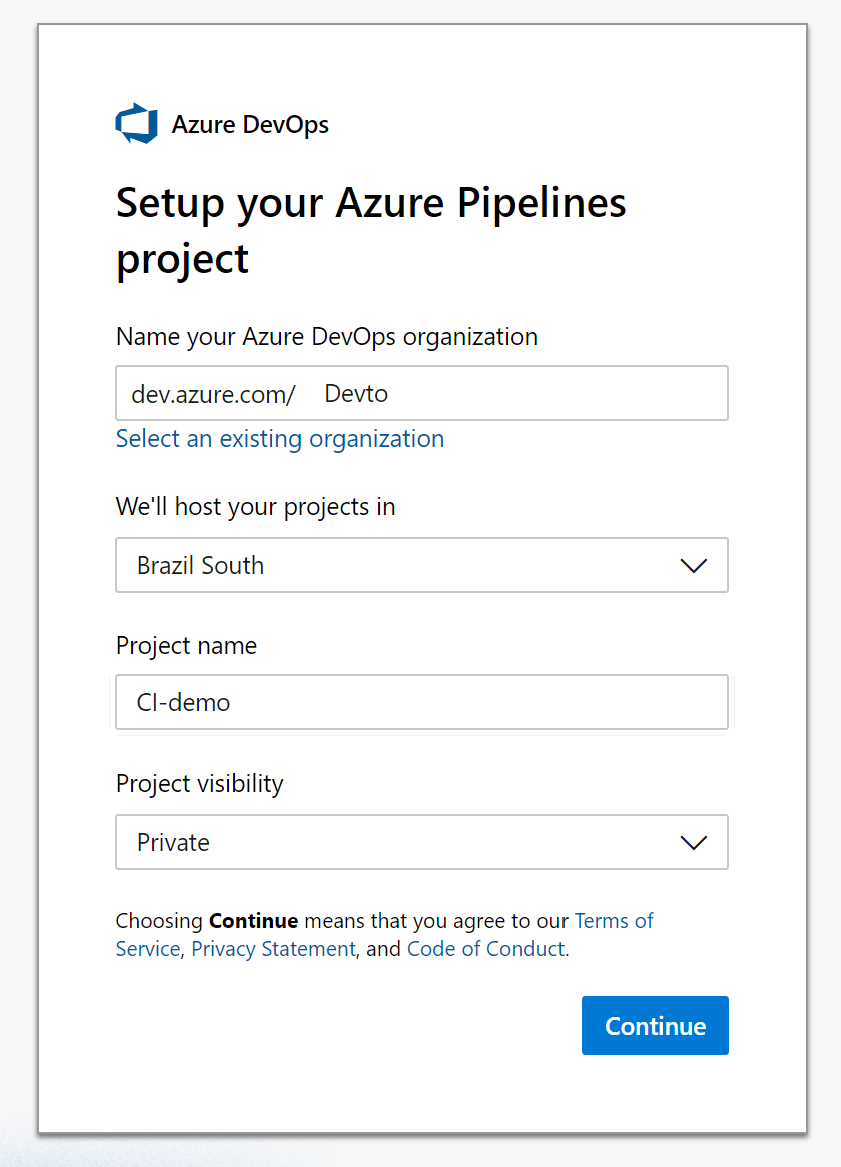Click the We'll host your projects in label
The height and width of the screenshot is (1167, 841).
255,507
